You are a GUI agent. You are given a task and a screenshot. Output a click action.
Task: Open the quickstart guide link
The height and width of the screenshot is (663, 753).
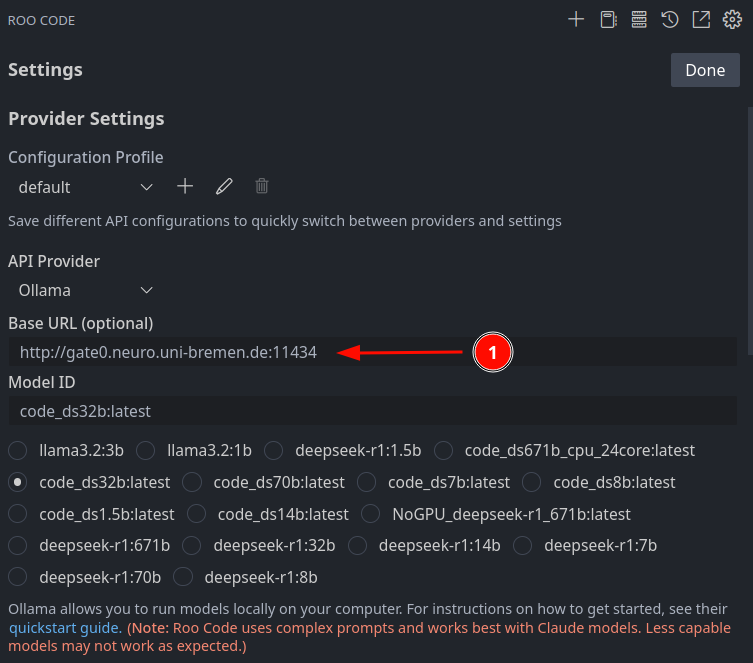click(65, 628)
